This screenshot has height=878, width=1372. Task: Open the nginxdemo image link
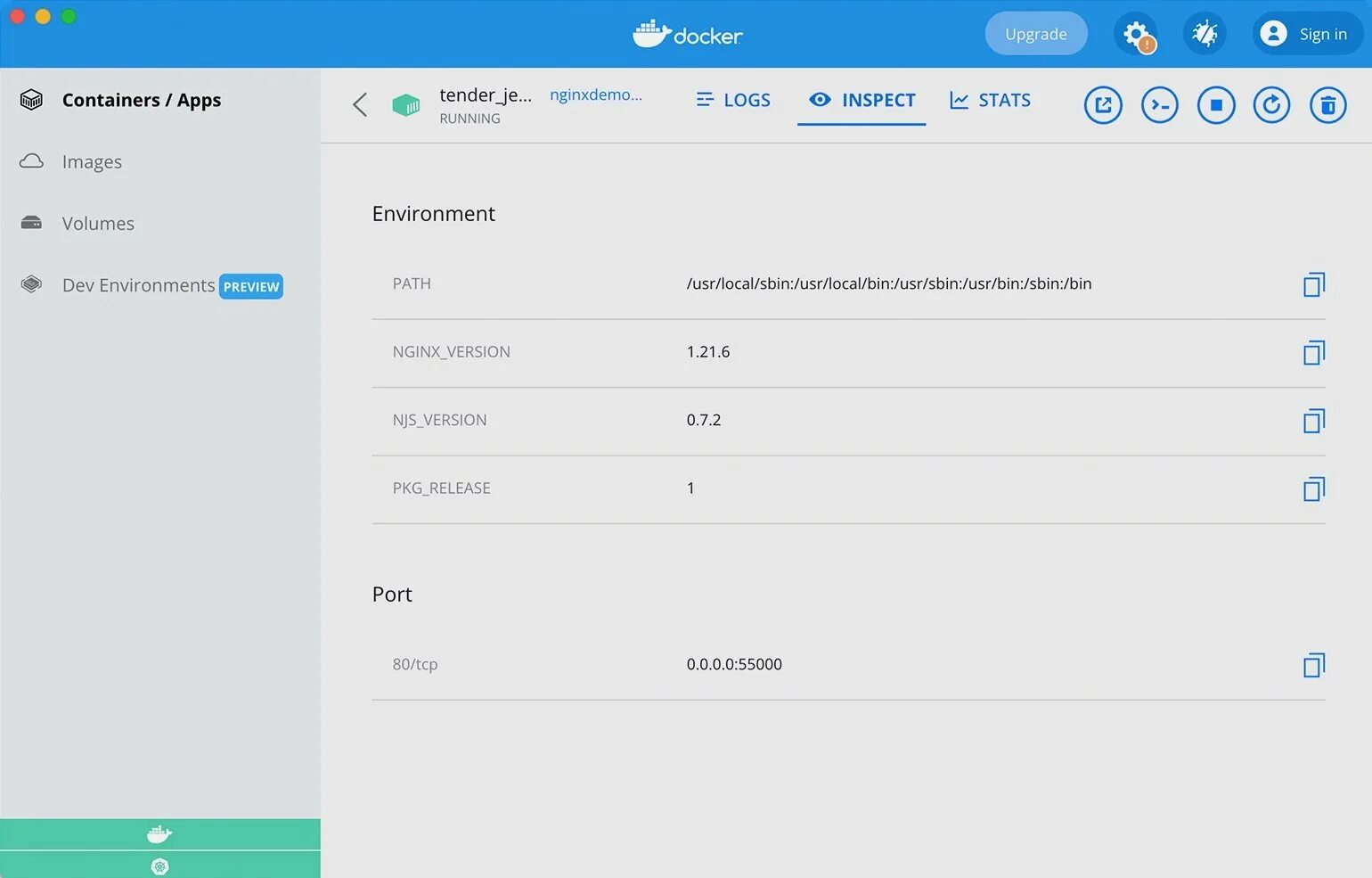tap(595, 94)
